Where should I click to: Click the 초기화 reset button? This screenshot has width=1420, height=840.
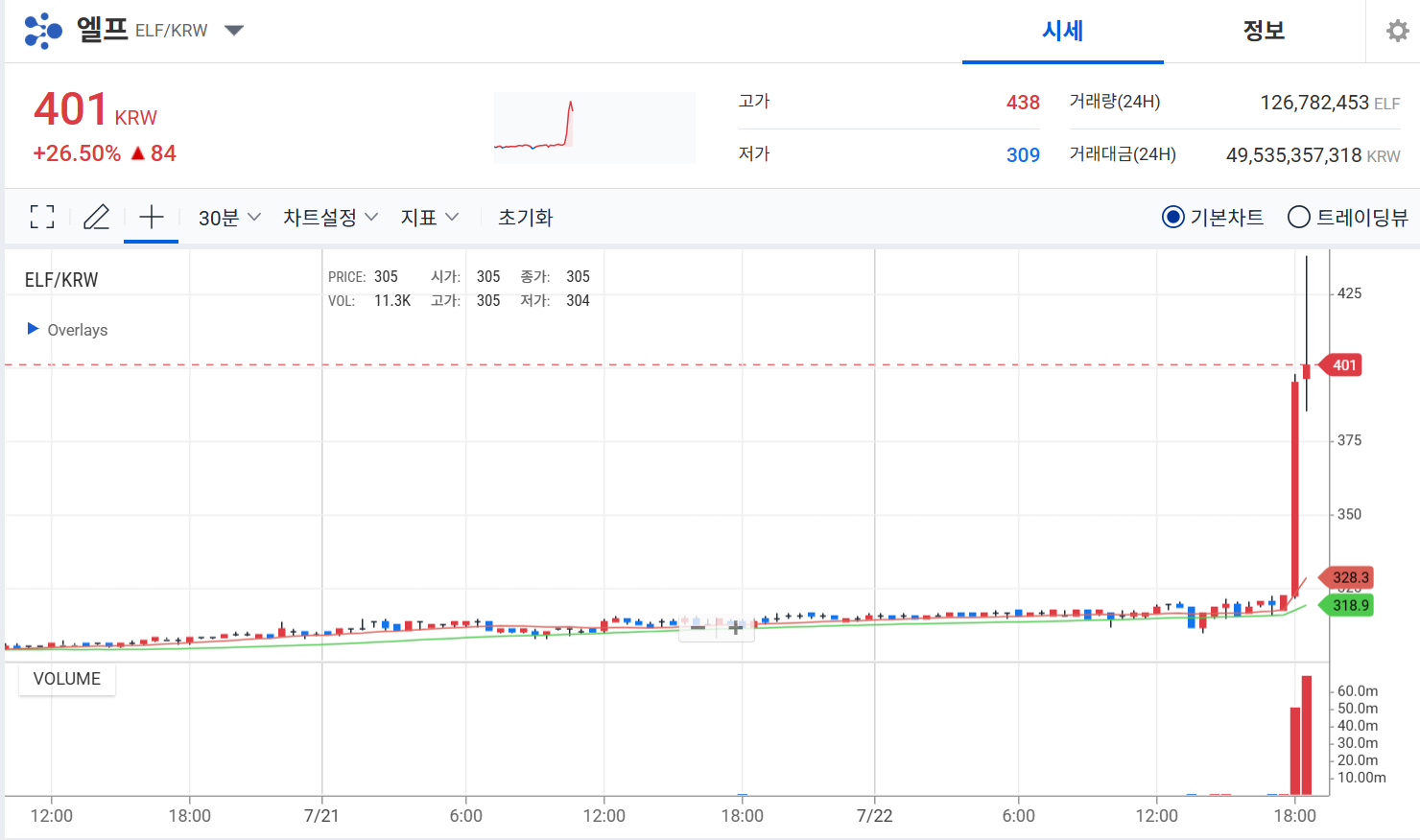coord(526,218)
